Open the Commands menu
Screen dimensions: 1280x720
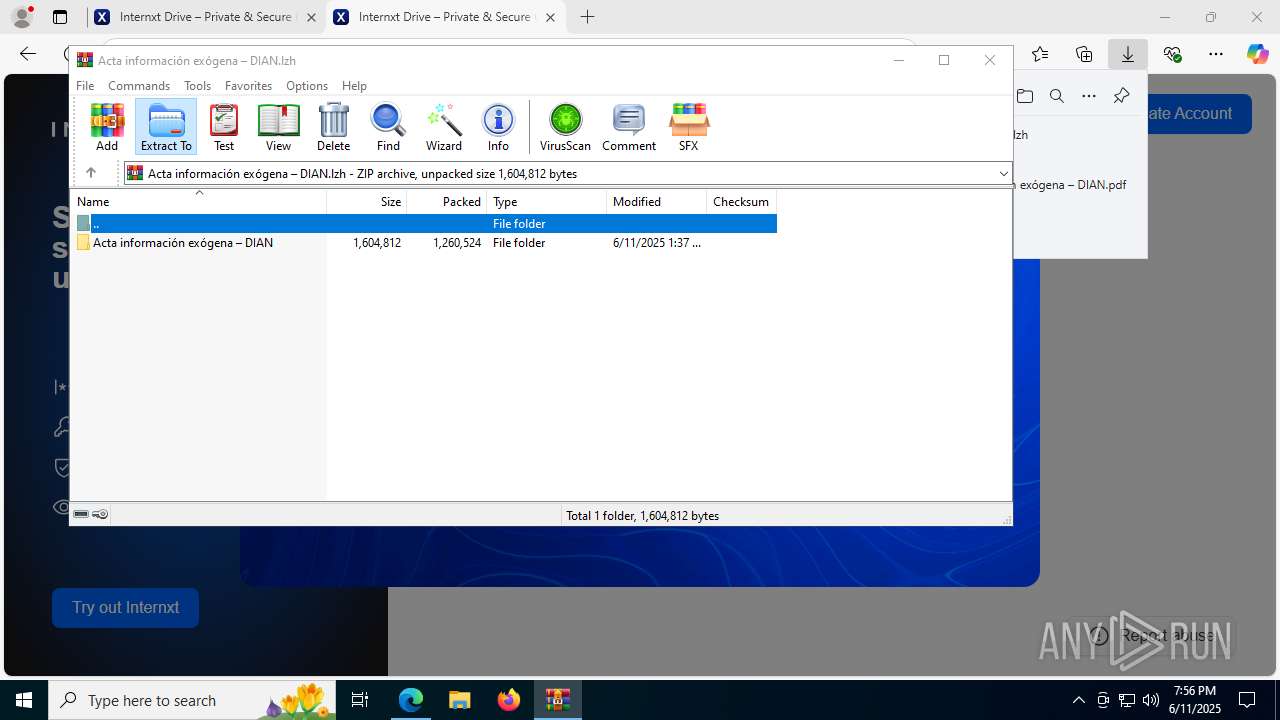139,86
